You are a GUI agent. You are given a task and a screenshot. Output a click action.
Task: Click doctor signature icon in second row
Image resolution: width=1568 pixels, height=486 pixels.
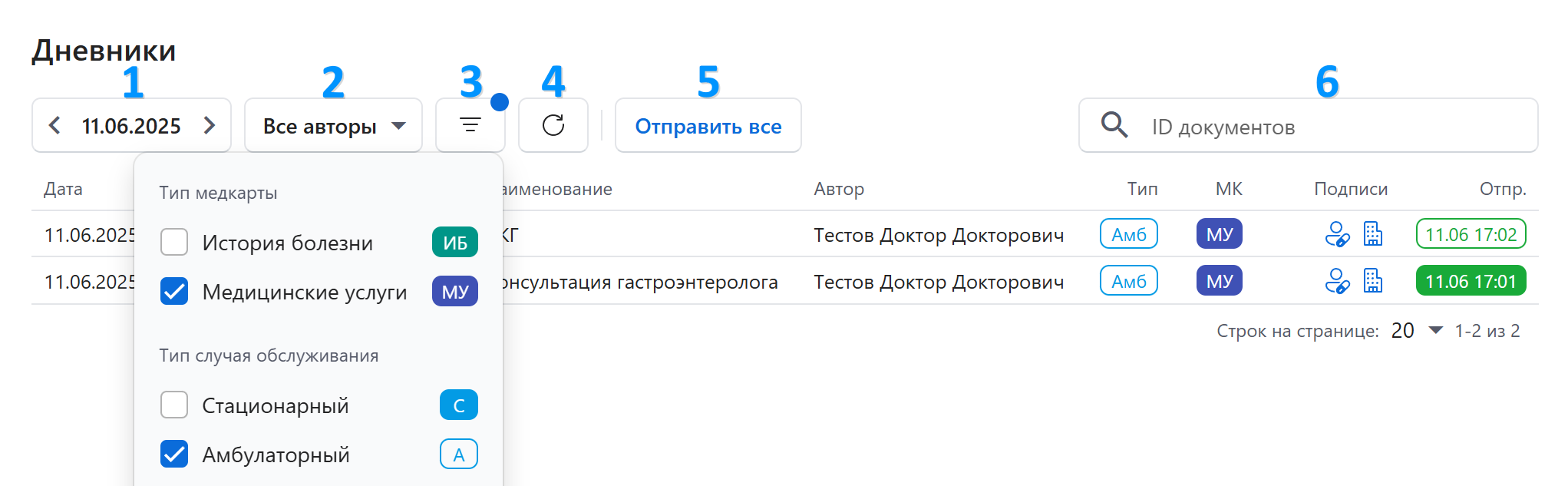click(x=1336, y=281)
